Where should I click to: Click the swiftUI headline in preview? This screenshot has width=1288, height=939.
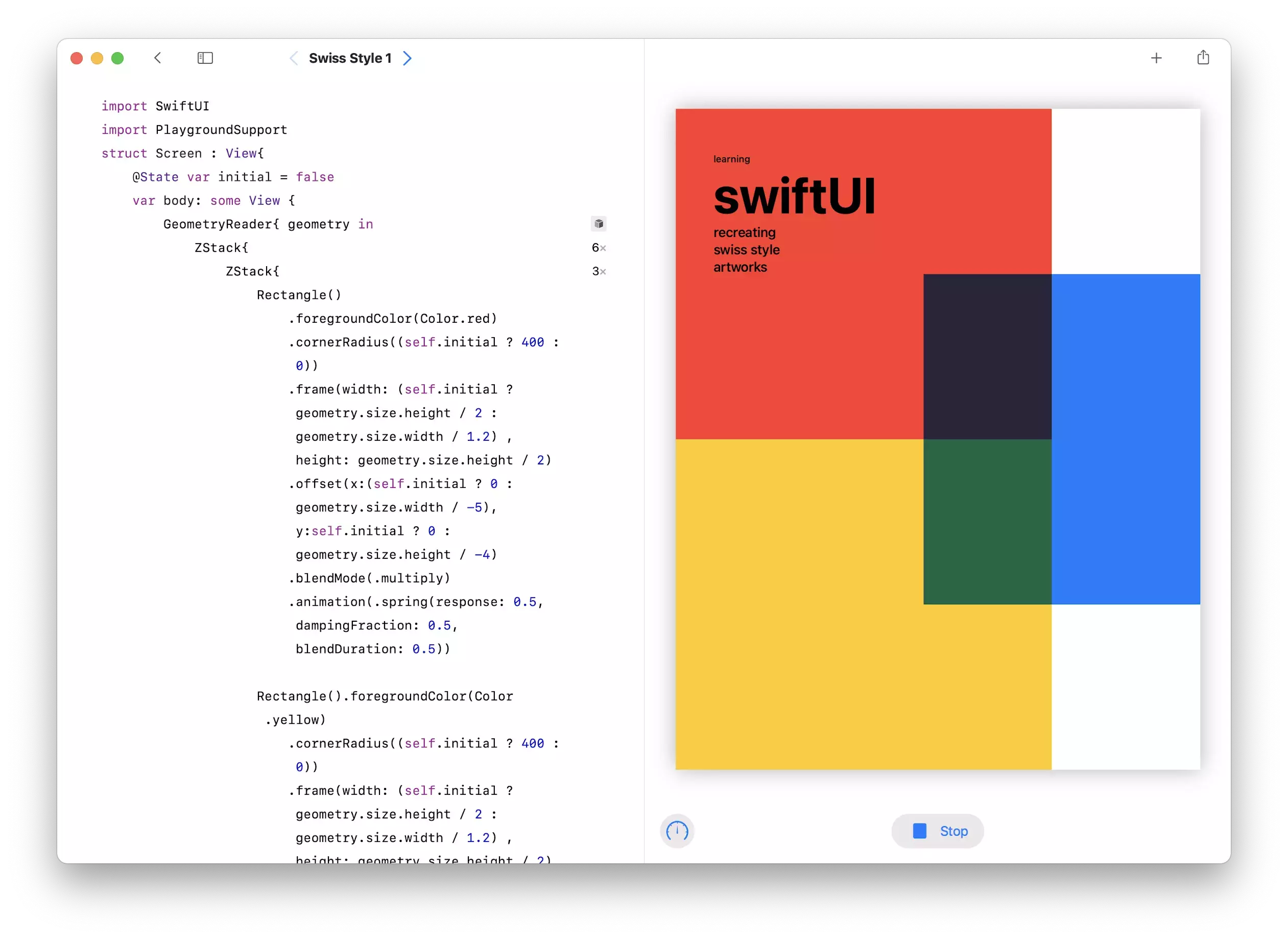794,197
